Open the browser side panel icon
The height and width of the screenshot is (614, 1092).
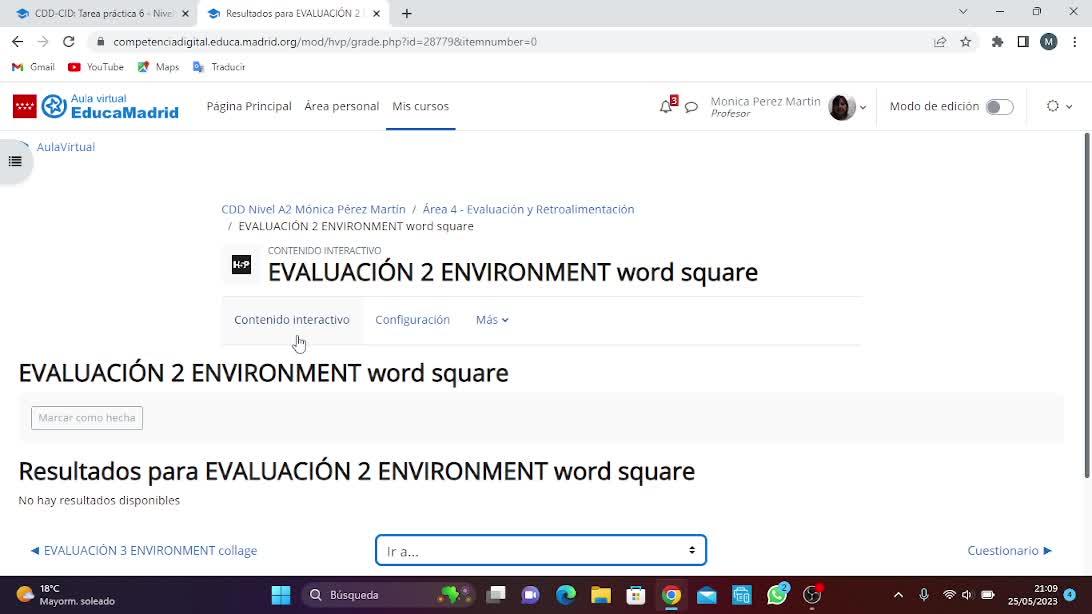pyautogui.click(x=1023, y=42)
